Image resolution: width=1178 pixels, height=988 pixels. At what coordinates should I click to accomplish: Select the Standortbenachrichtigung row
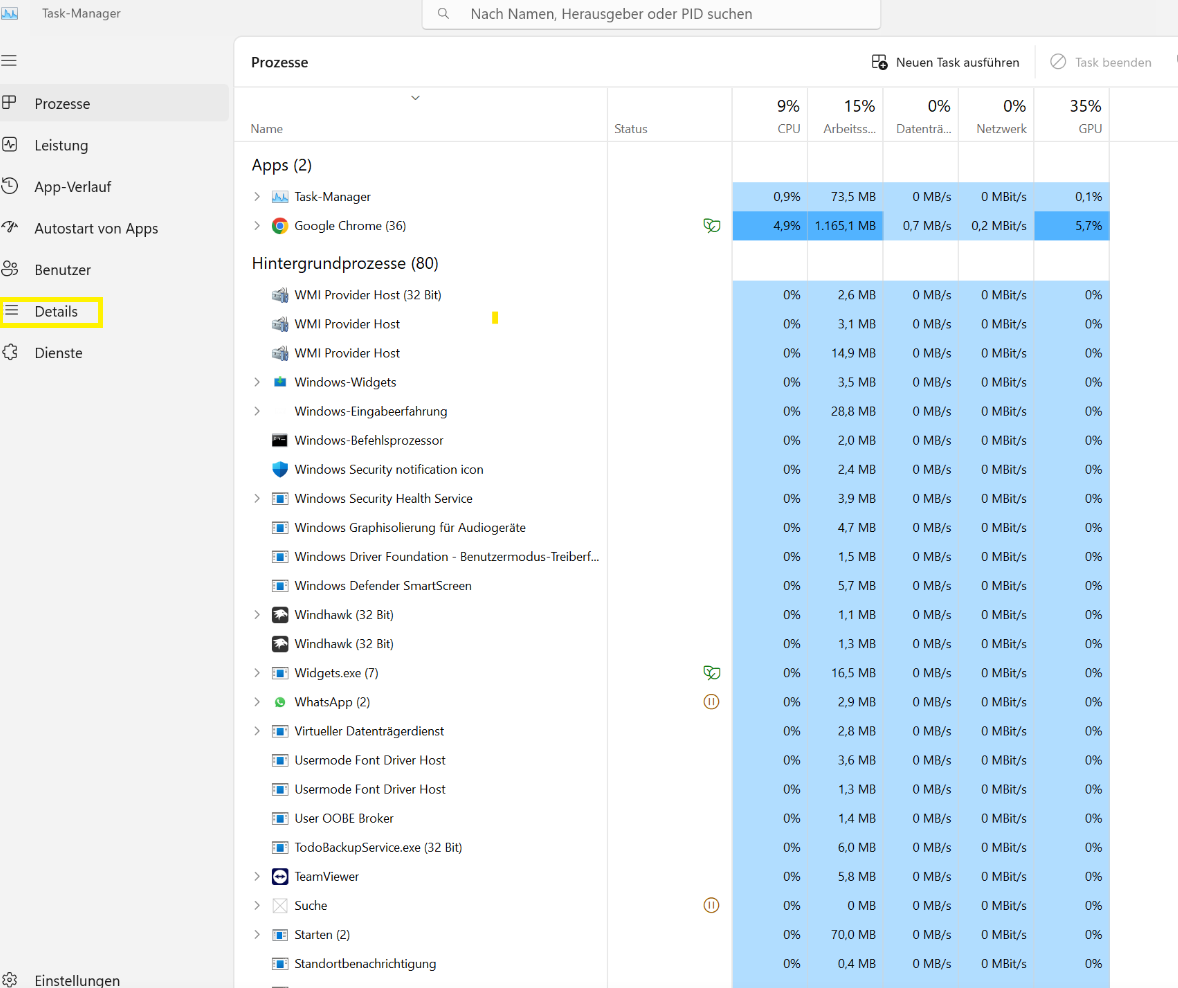pos(672,963)
